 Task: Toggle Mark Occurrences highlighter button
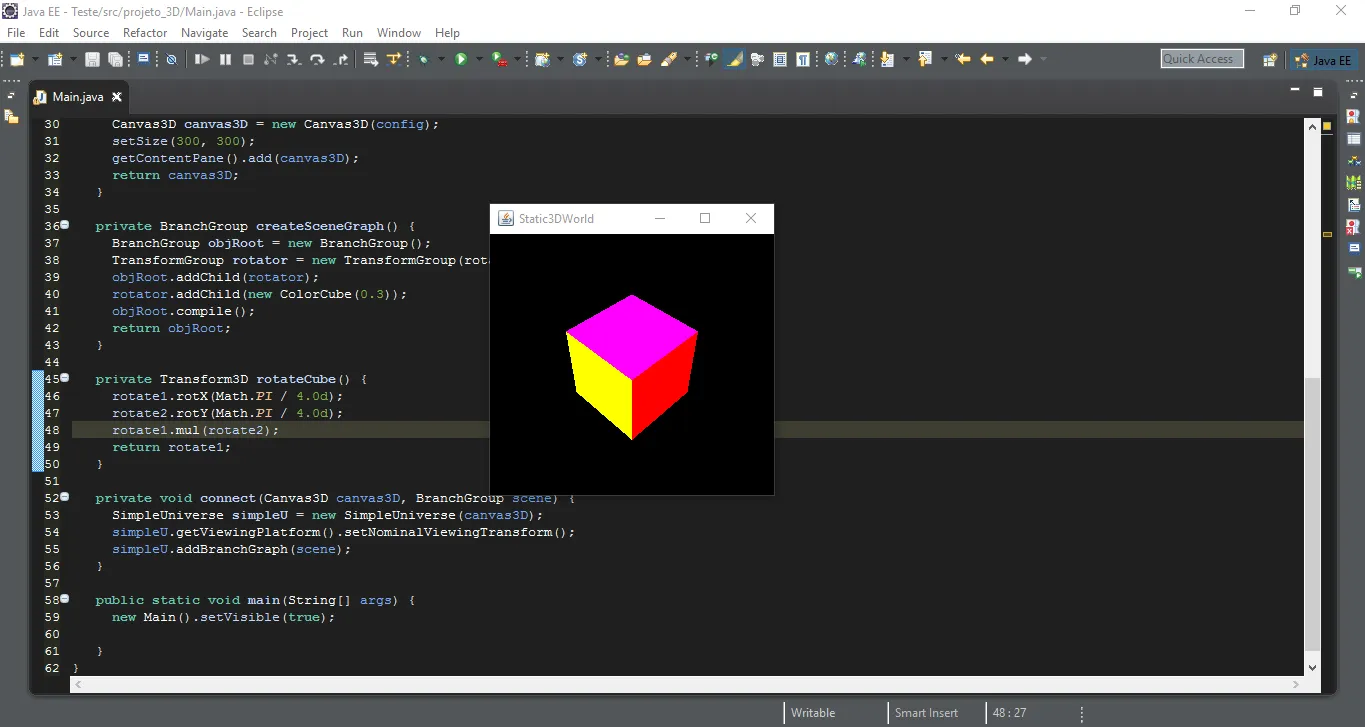point(735,60)
